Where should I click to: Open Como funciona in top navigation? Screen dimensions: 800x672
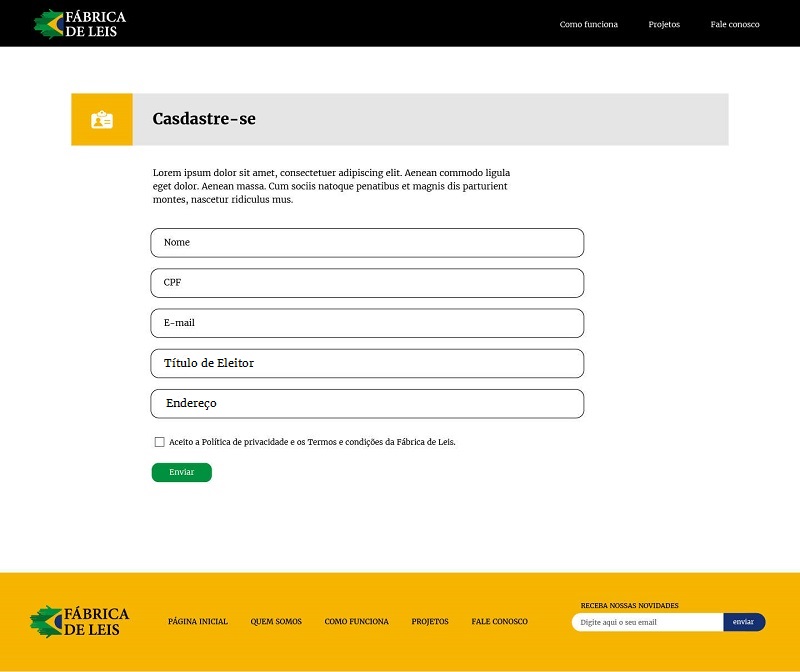(x=588, y=24)
